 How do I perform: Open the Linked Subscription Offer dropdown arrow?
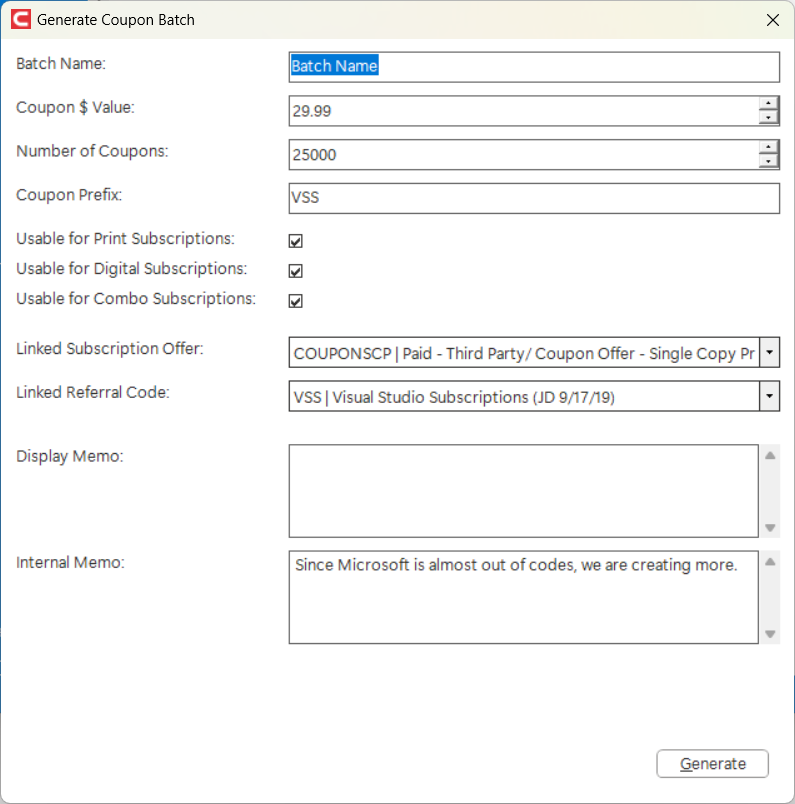[x=769, y=352]
